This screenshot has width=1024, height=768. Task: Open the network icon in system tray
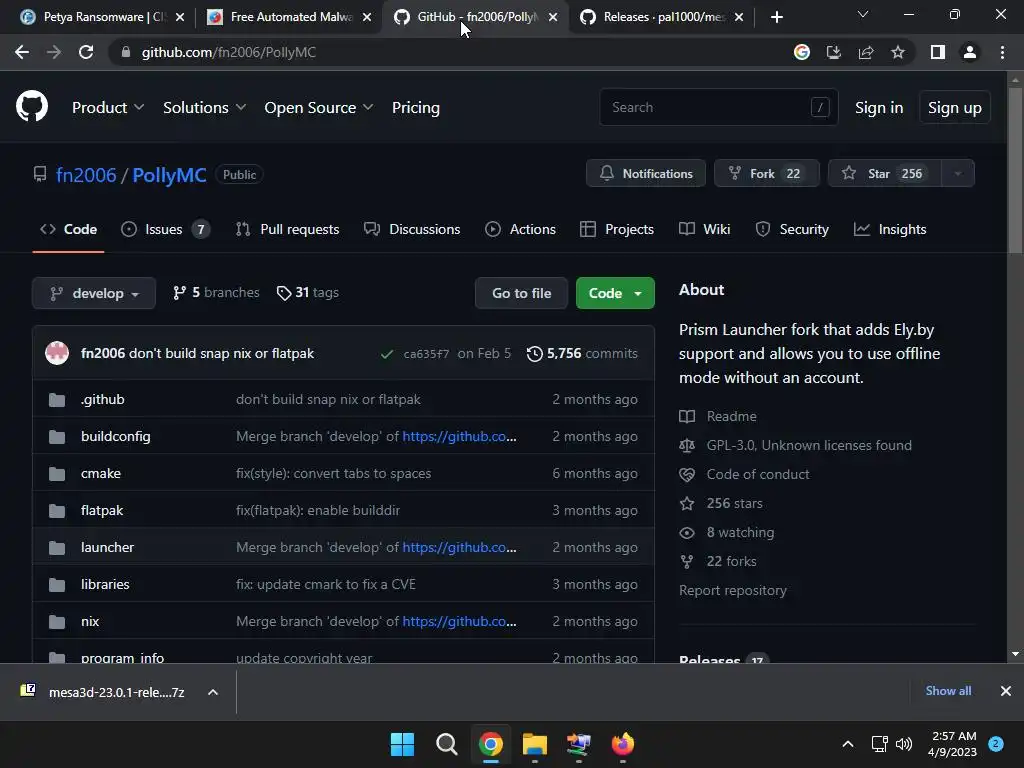pyautogui.click(x=880, y=744)
